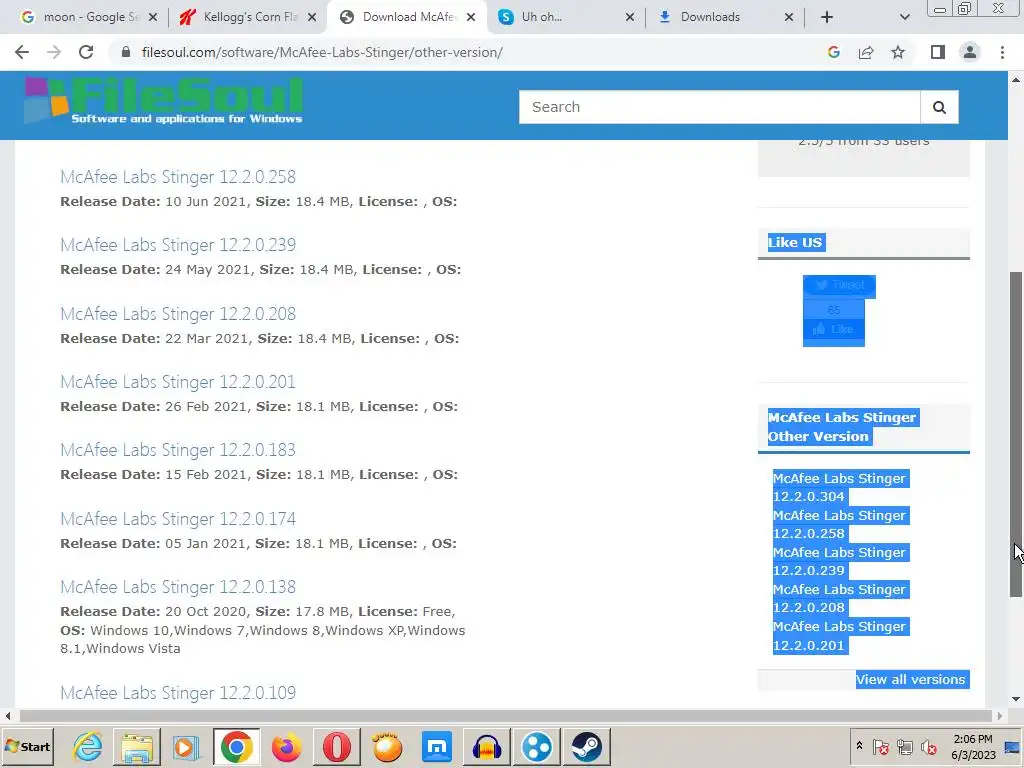Click the Action Center flag tray icon
Image resolution: width=1024 pixels, height=768 pixels.
click(880, 746)
